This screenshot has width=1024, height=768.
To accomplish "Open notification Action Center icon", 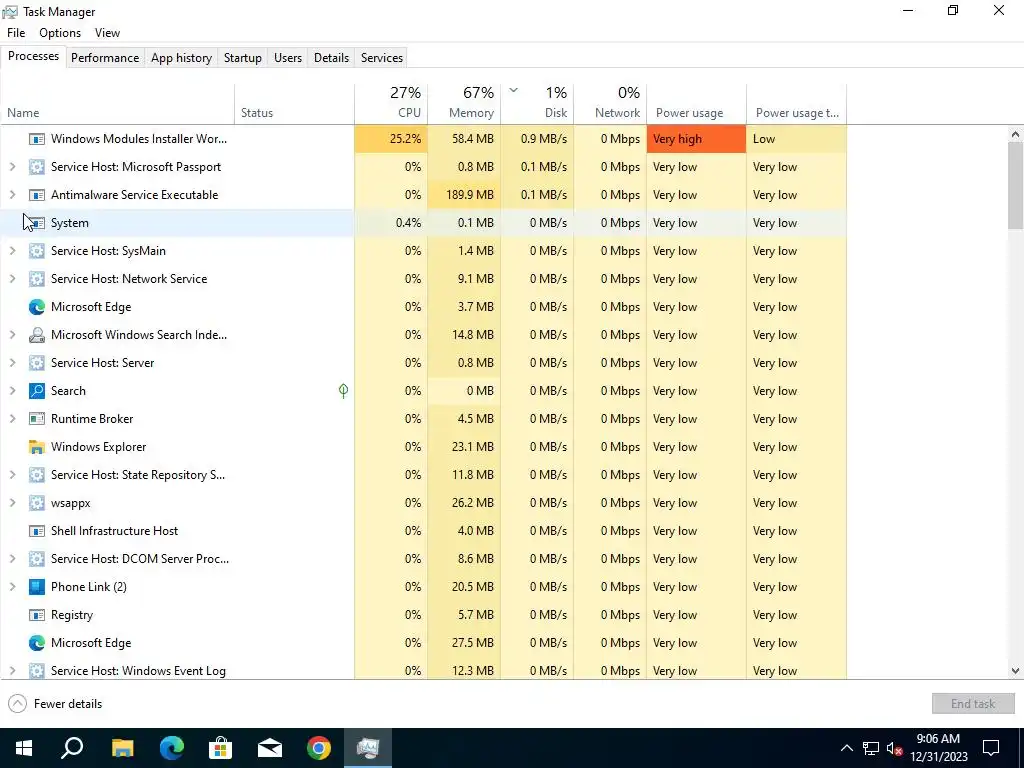I will tap(991, 748).
